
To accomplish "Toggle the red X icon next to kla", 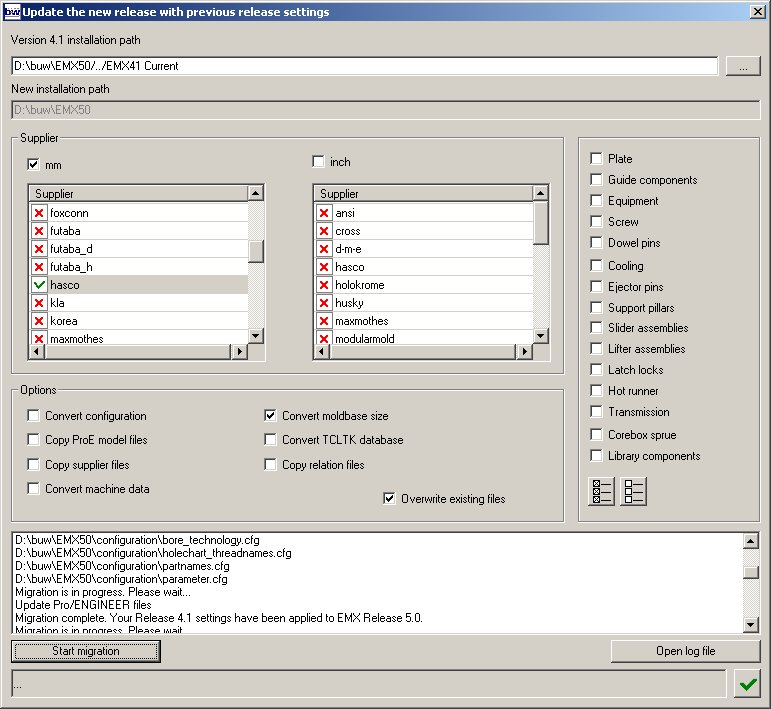I will point(39,303).
